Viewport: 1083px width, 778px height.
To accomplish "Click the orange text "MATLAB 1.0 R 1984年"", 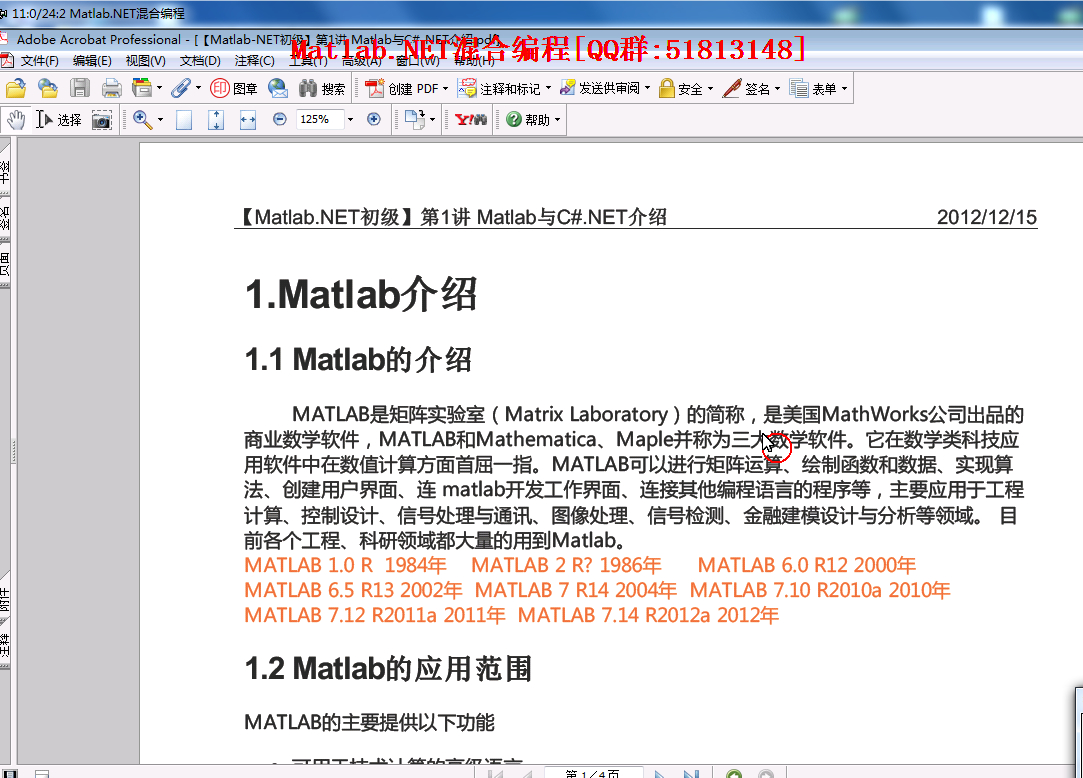I will [345, 565].
